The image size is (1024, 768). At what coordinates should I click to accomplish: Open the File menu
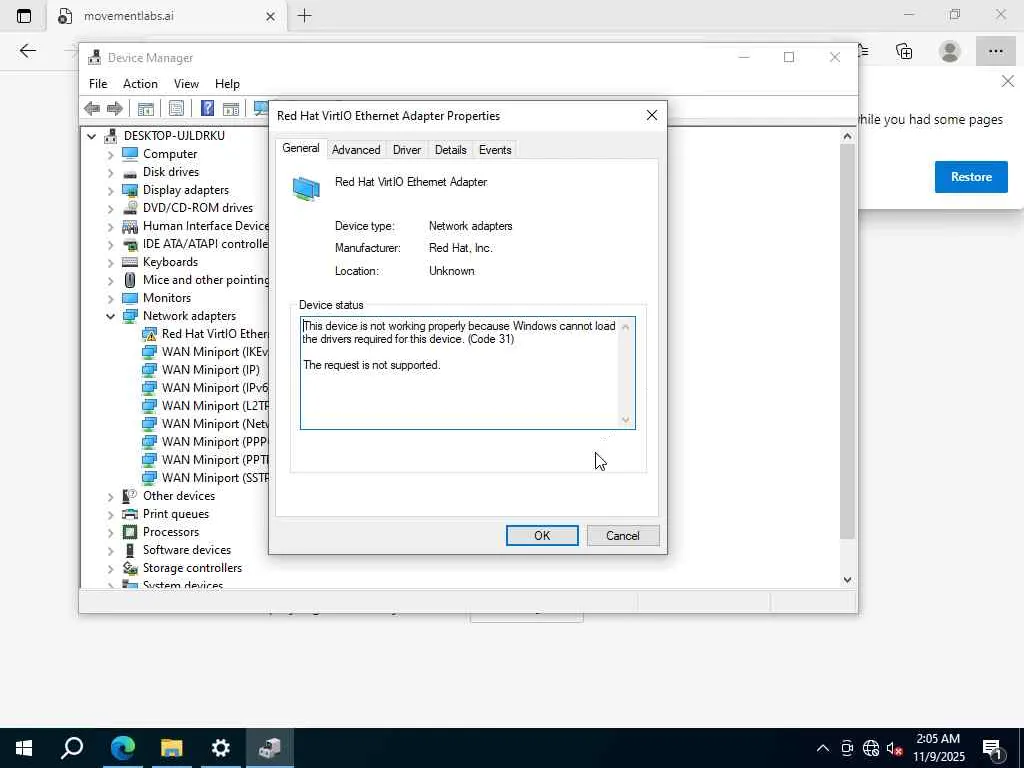pos(98,84)
